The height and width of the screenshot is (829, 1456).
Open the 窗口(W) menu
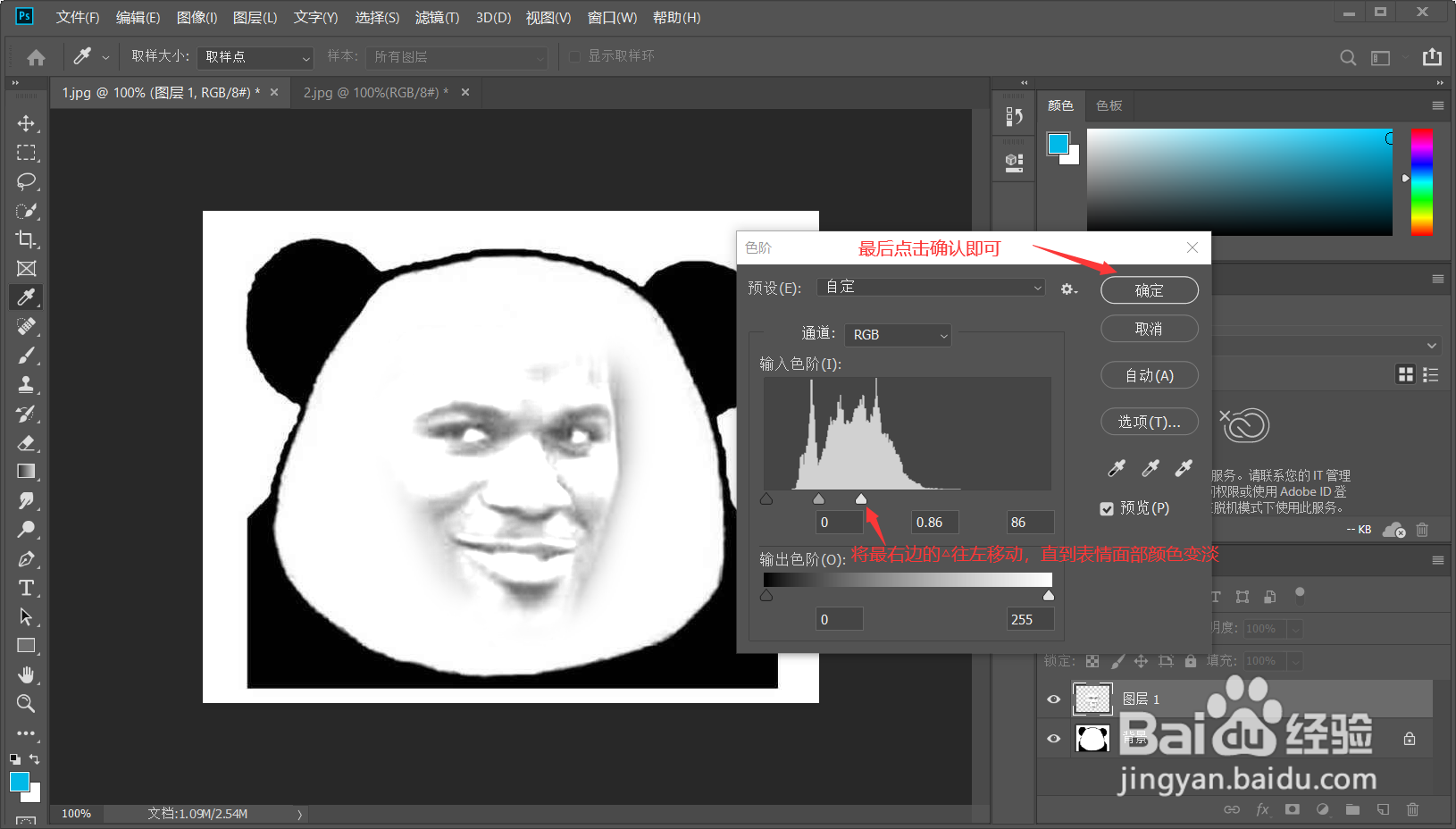(612, 18)
